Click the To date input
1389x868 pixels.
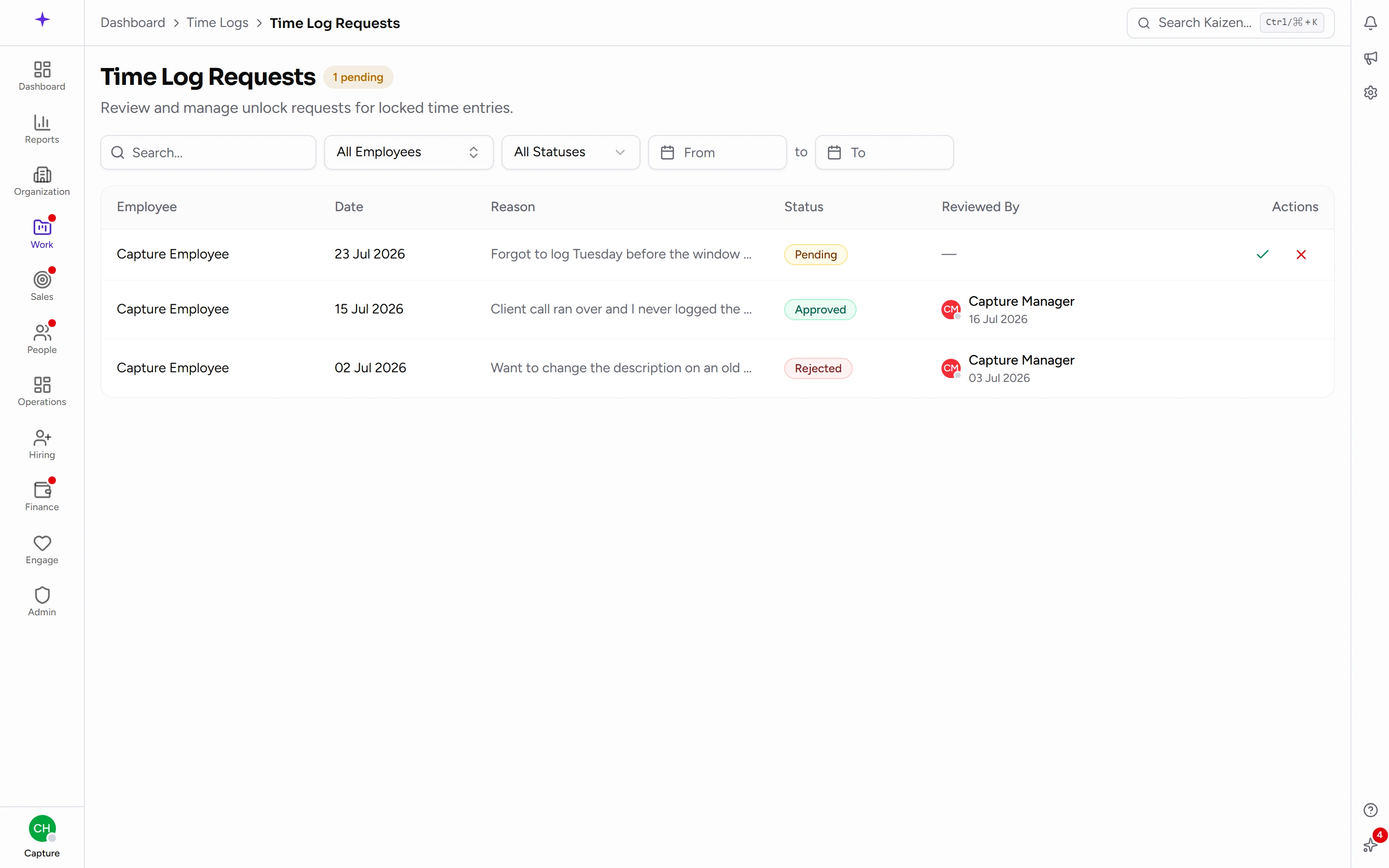(x=884, y=152)
